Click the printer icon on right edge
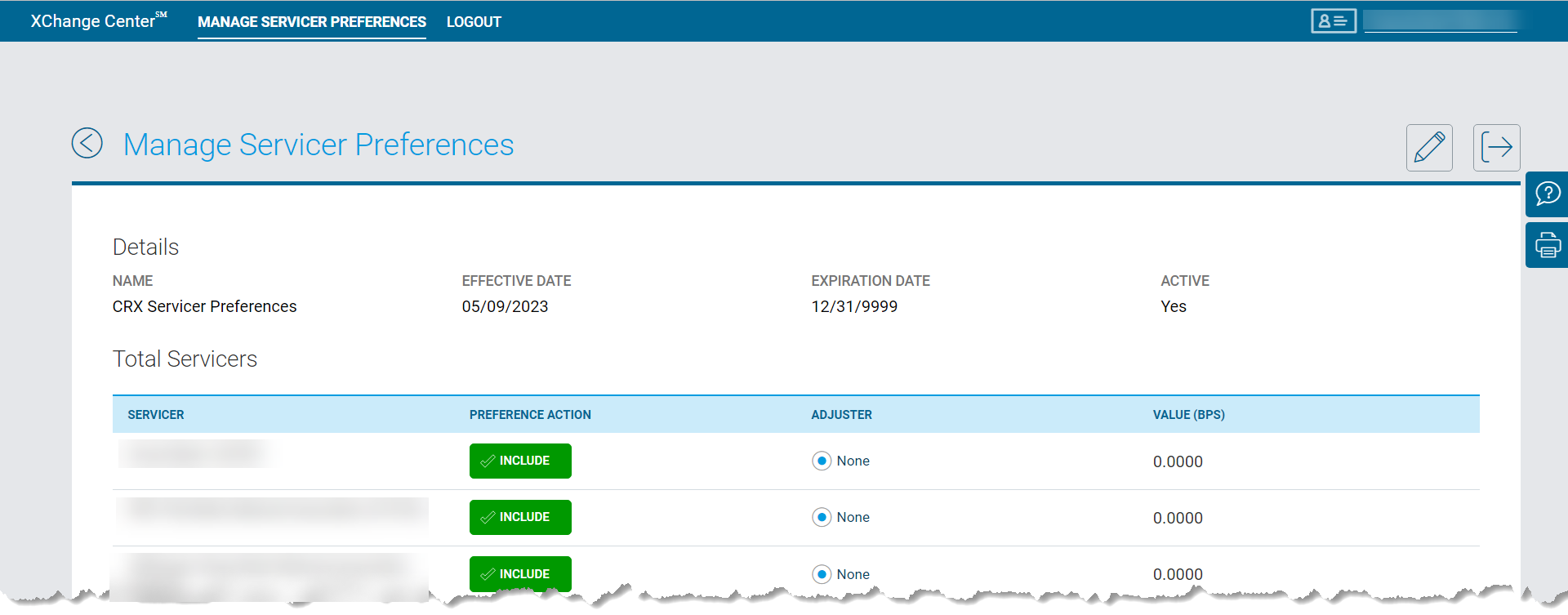The image size is (1568, 615). [1547, 245]
